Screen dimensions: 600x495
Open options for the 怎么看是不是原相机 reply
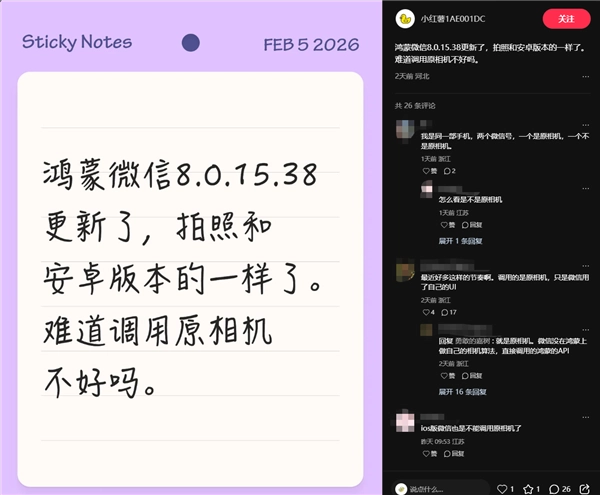(x=585, y=188)
